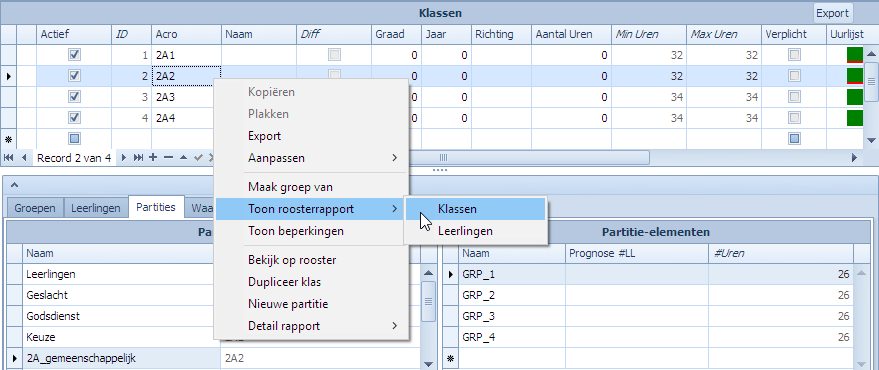Click the splitter dots between the panels
The height and width of the screenshot is (370, 879).
tap(440, 169)
